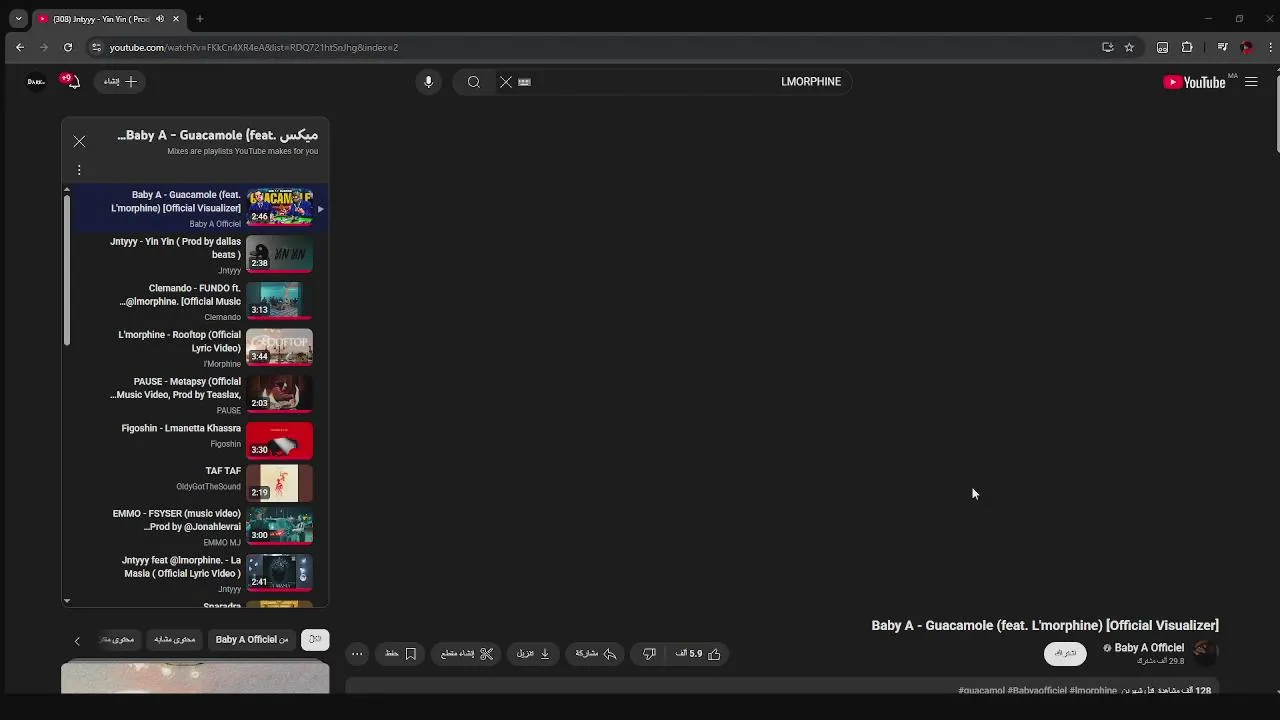The image size is (1280, 720).
Task: Go forward in the browser
Action: 43,47
